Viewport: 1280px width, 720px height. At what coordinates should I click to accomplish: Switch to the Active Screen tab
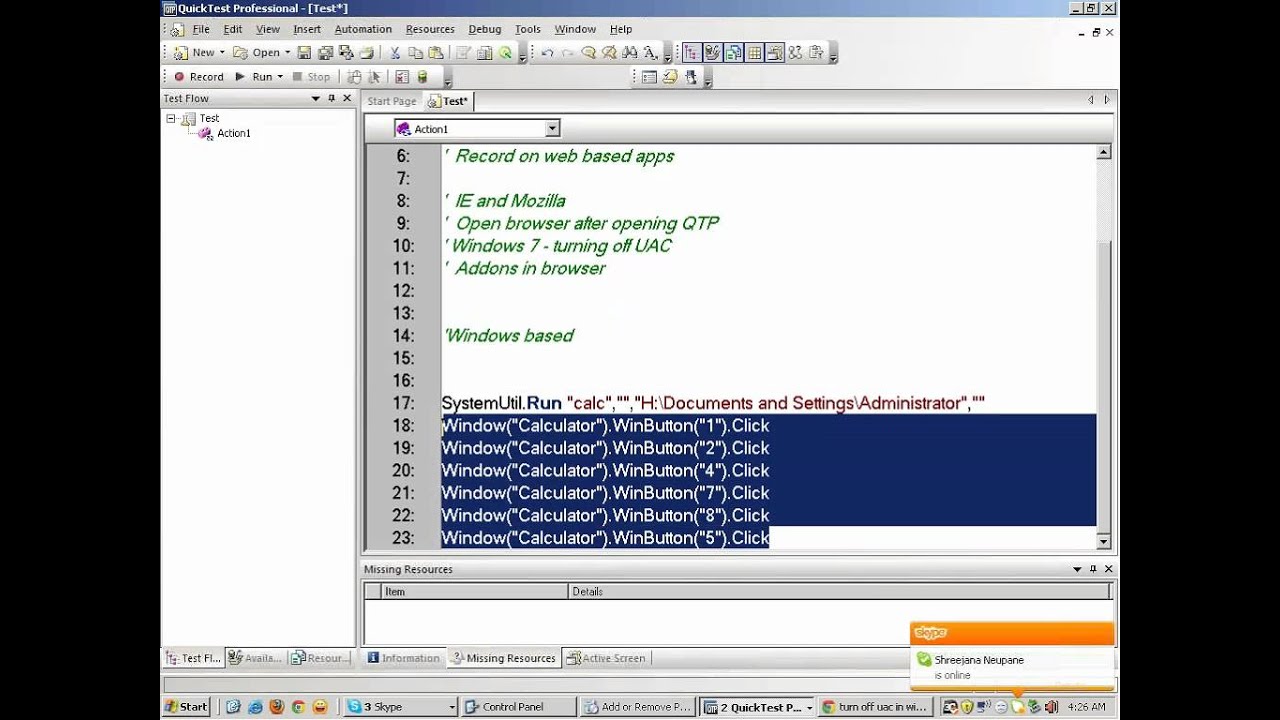[x=606, y=658]
